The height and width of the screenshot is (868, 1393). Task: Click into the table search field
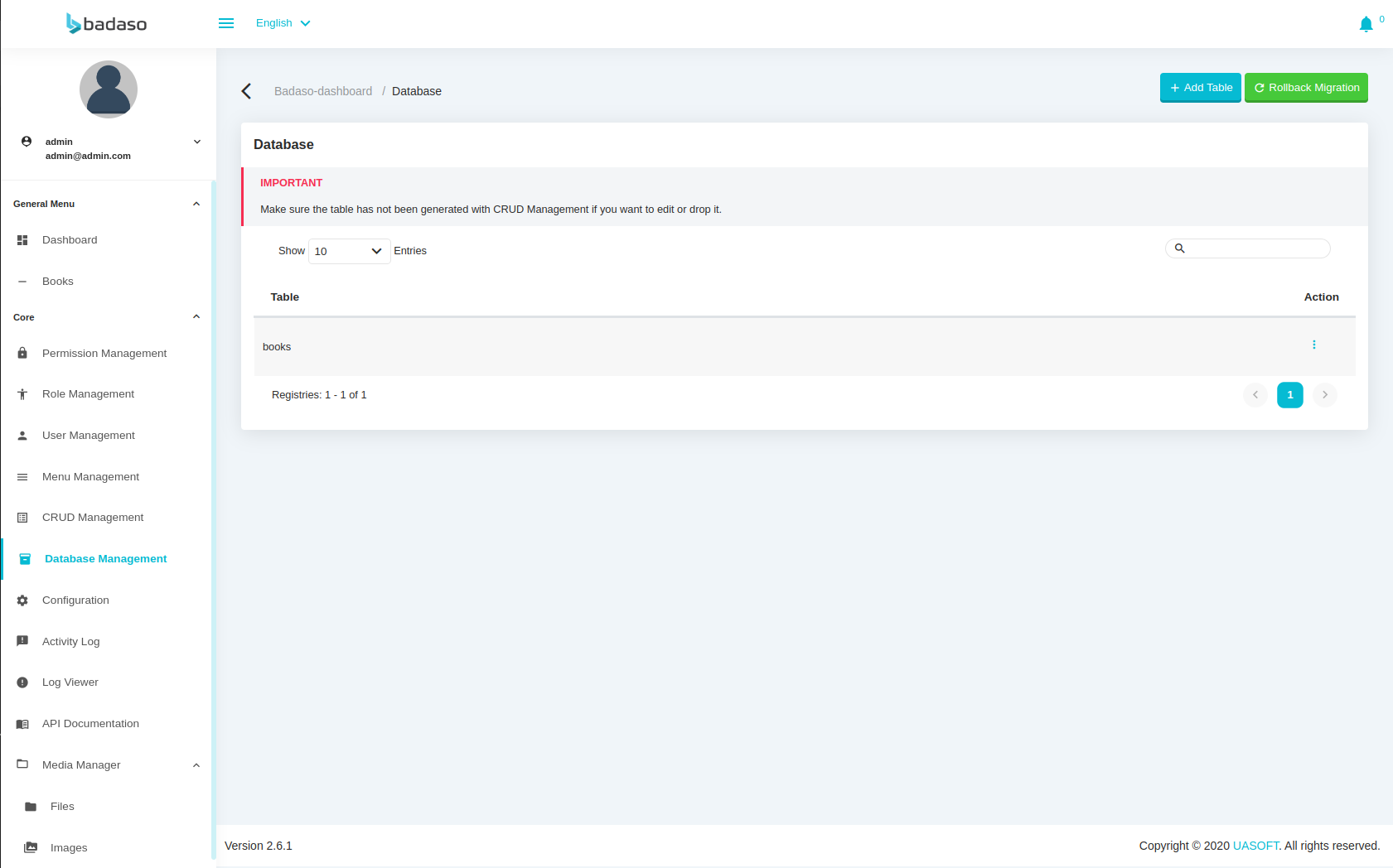pos(1255,248)
